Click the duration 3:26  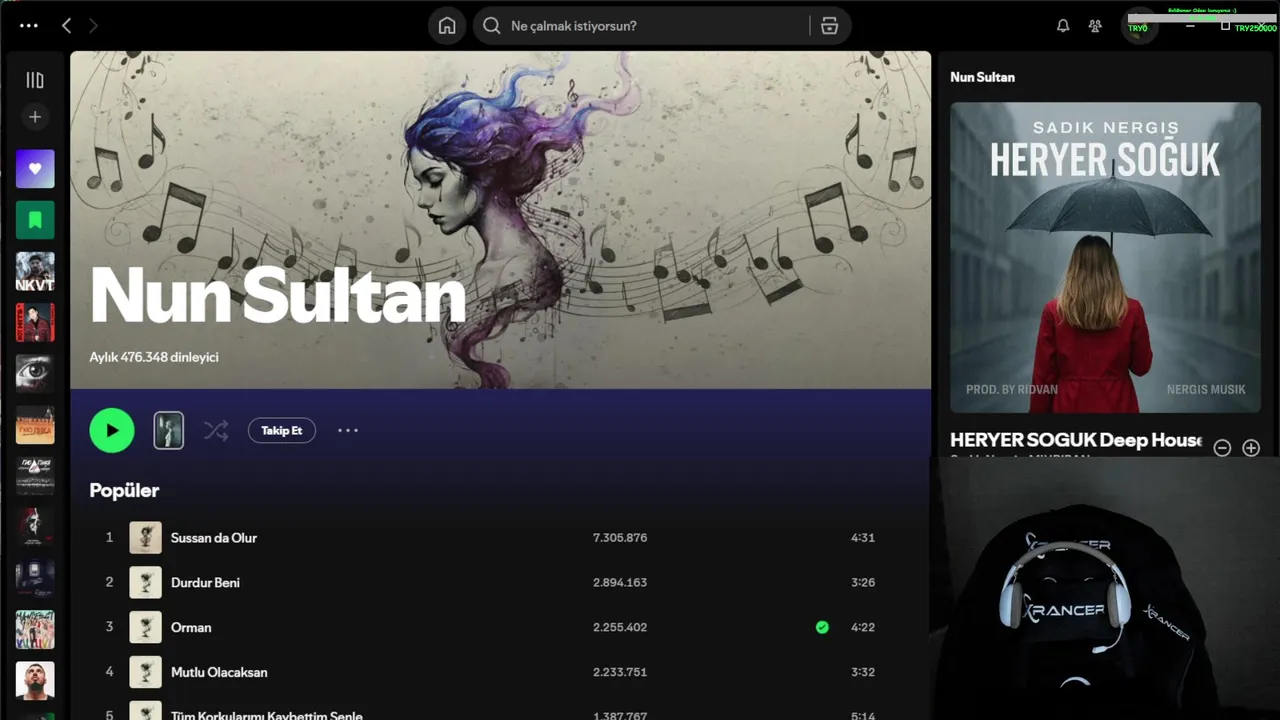(x=863, y=583)
